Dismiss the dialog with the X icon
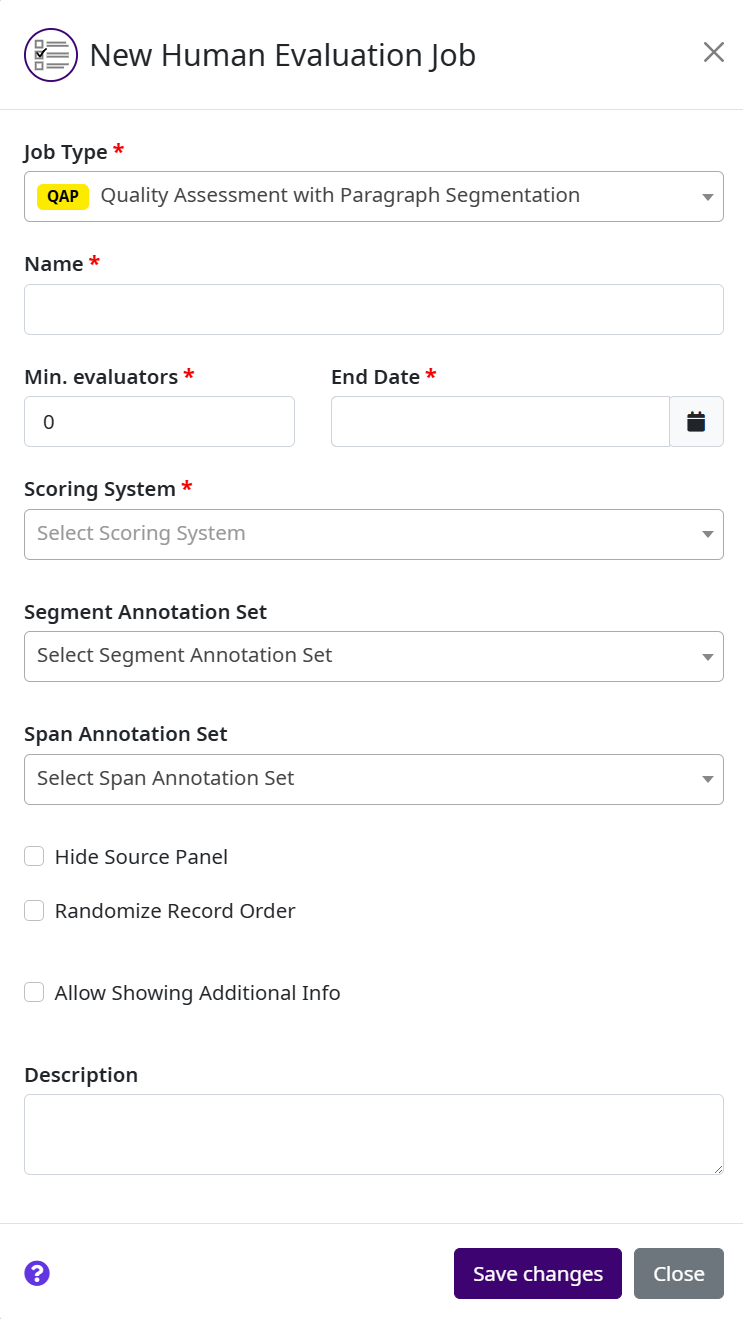The width and height of the screenshot is (743, 1319). 713,53
